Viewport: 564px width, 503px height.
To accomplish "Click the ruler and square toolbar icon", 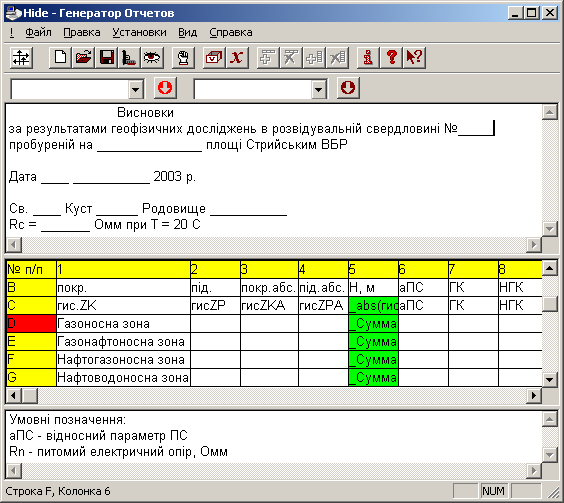I will click(129, 58).
